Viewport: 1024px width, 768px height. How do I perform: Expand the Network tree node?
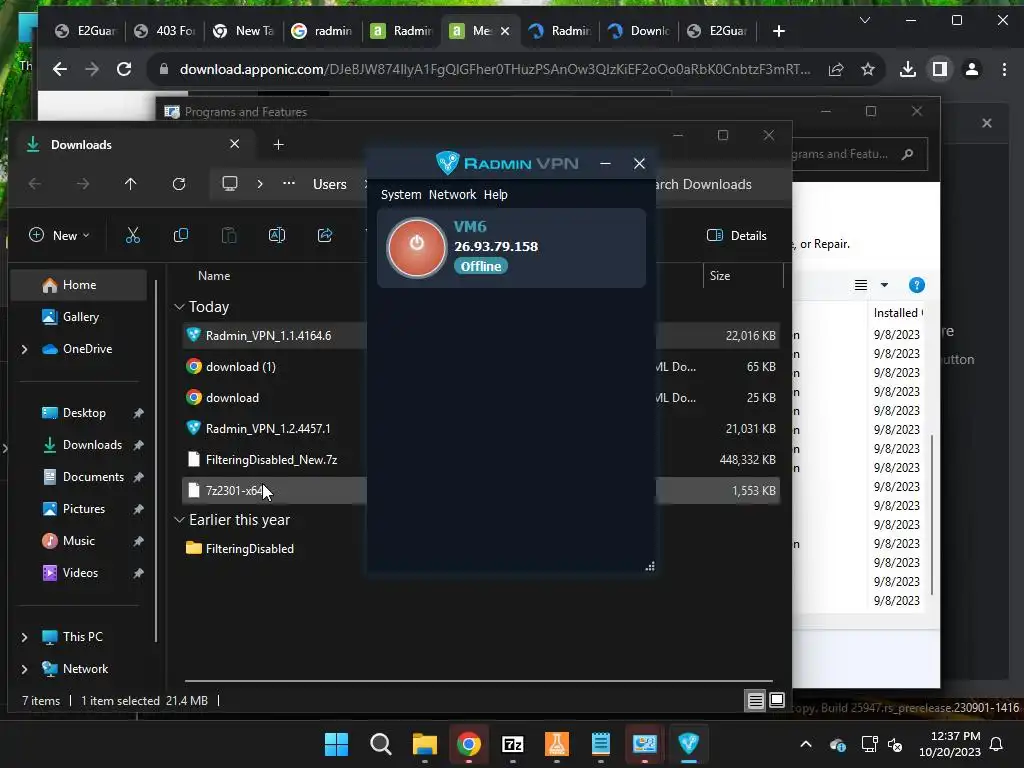(24, 669)
